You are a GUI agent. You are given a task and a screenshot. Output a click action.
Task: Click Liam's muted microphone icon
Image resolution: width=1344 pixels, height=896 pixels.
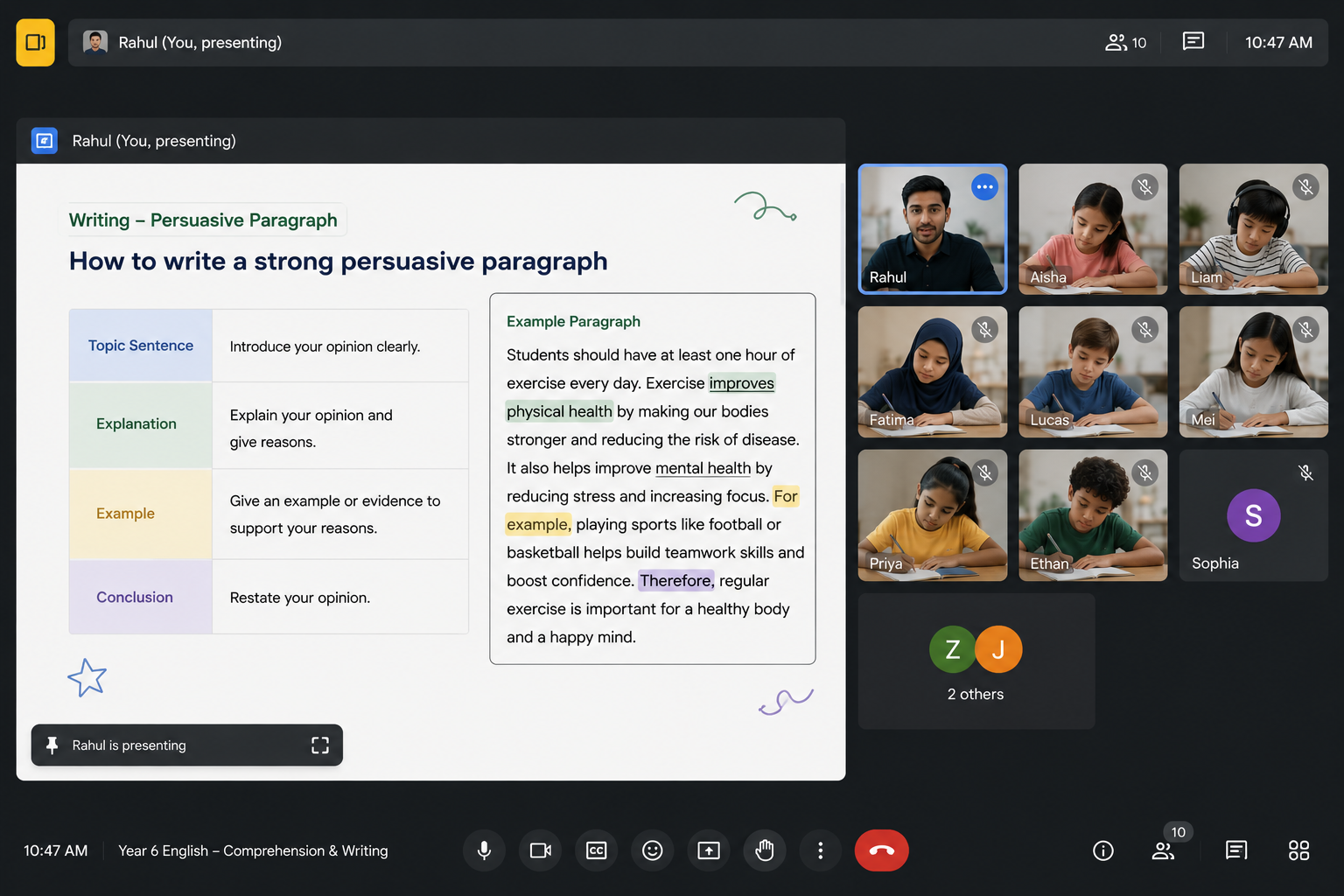pos(1305,186)
